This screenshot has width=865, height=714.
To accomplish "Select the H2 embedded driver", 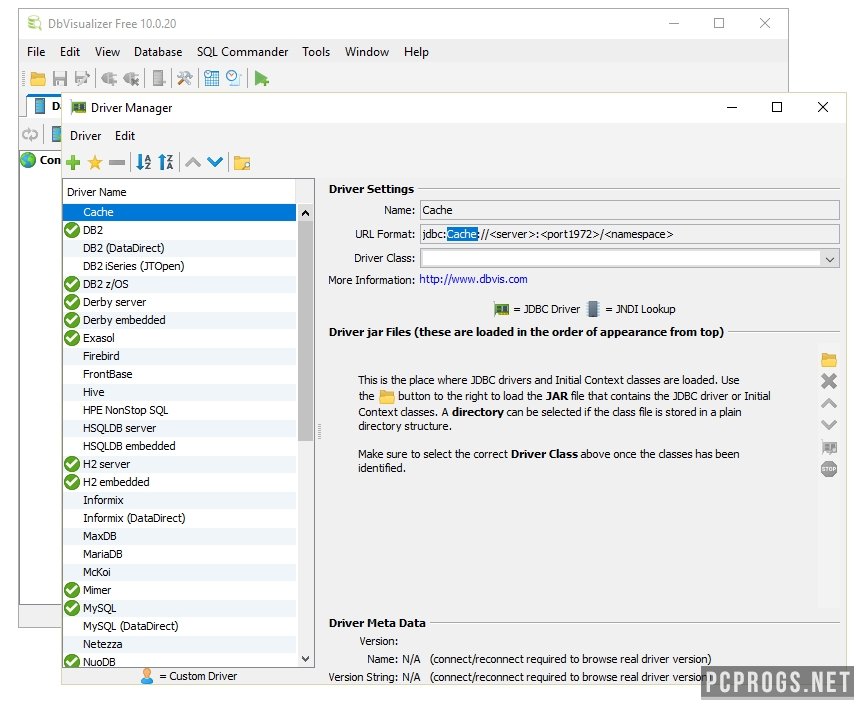I will [x=179, y=482].
